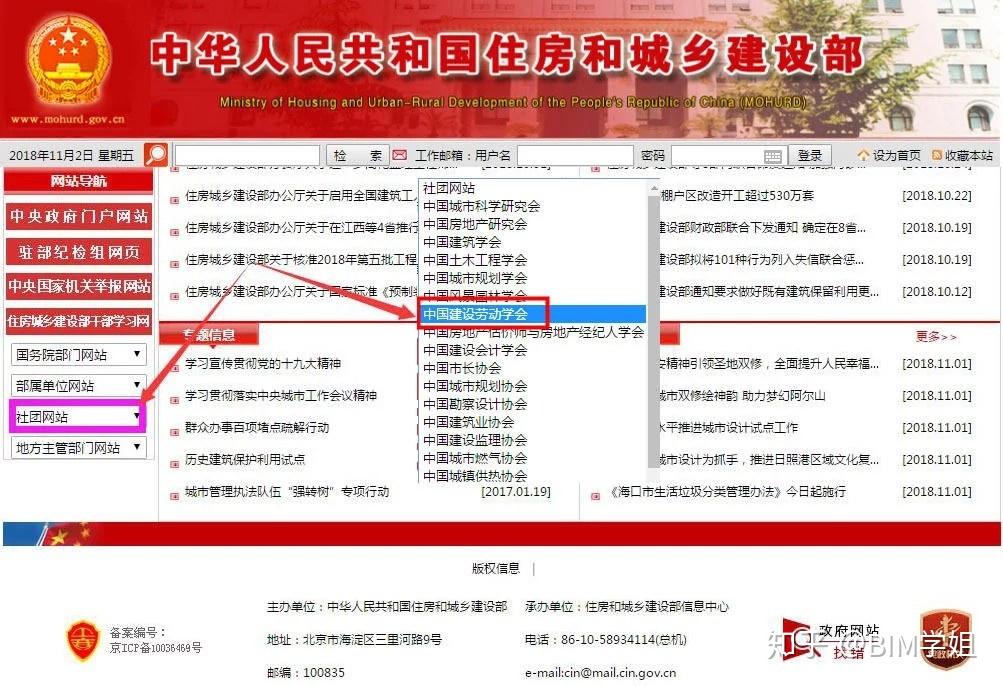The width and height of the screenshot is (1003, 686).
Task: Click the red mail envelope icon
Action: 400,155
